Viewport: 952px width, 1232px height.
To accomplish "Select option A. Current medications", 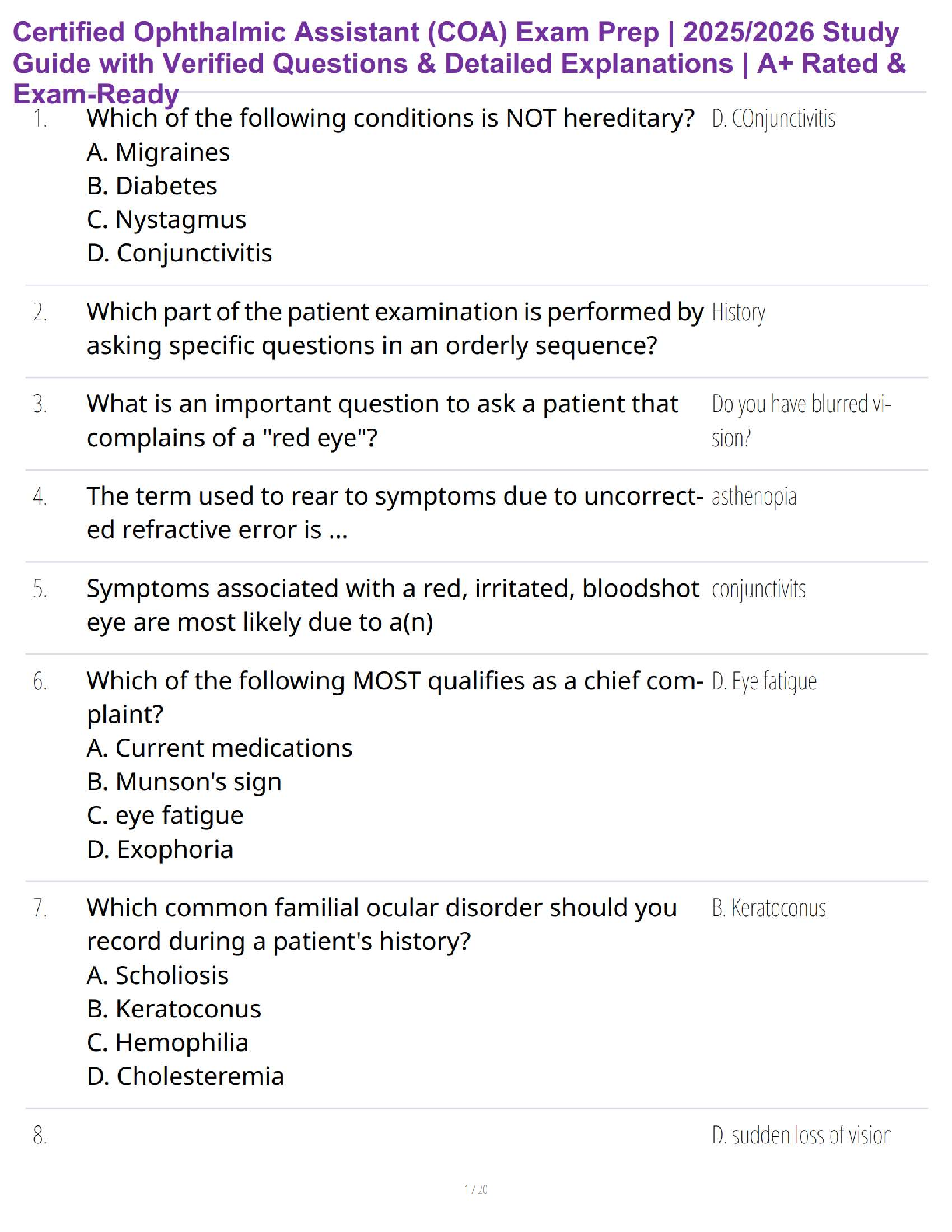I will tap(219, 748).
